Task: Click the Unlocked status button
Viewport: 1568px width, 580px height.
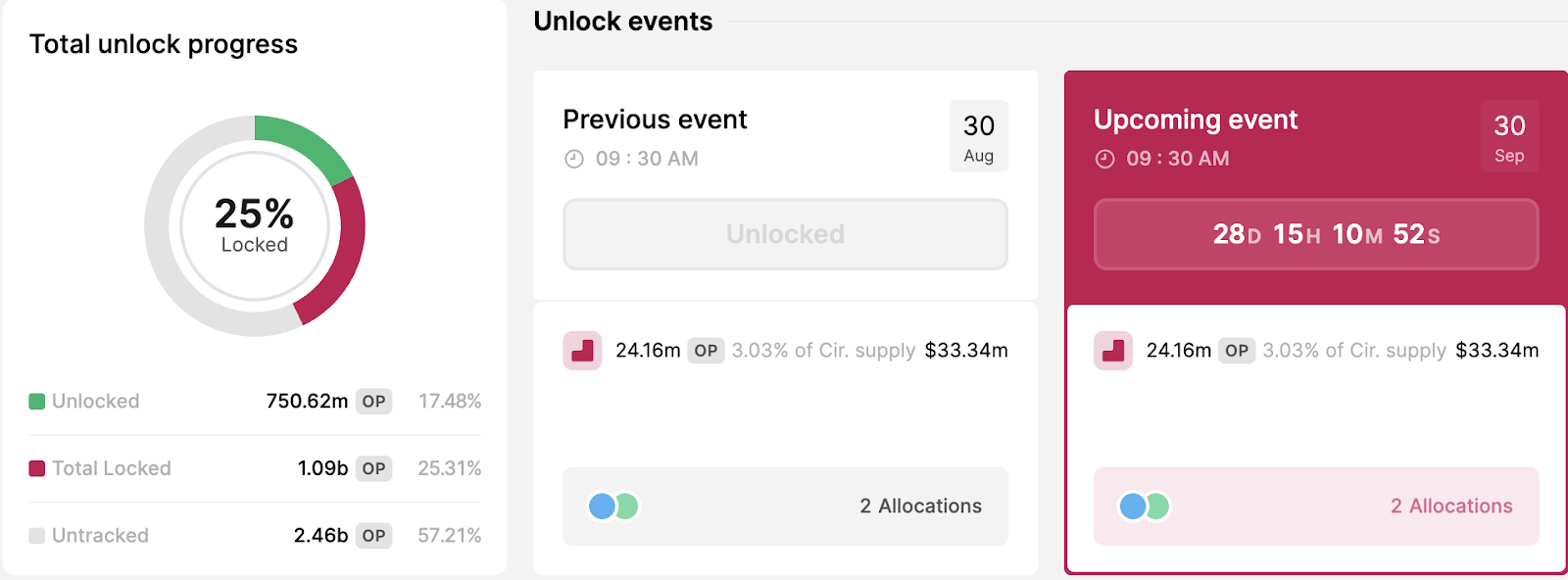Action: point(785,234)
